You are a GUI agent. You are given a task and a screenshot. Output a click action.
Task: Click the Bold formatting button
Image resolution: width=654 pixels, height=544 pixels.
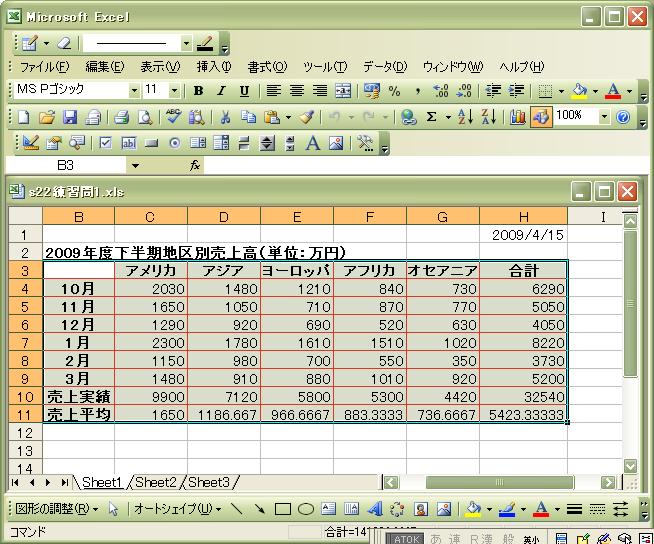click(199, 91)
